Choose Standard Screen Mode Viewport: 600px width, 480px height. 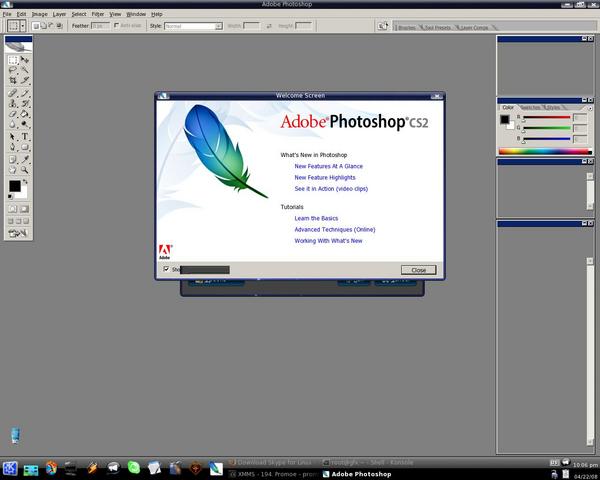[11, 221]
